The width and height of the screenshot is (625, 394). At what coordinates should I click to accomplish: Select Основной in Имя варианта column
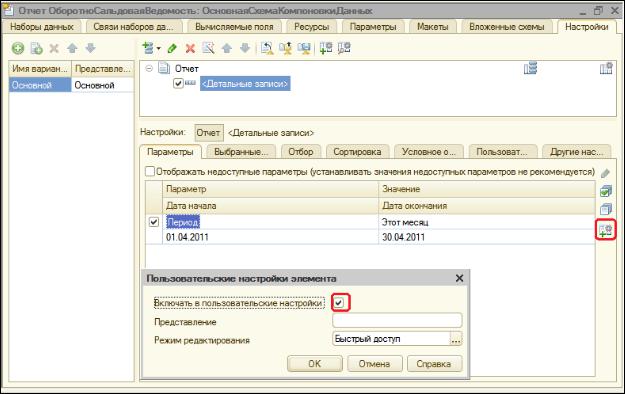pyautogui.click(x=40, y=85)
